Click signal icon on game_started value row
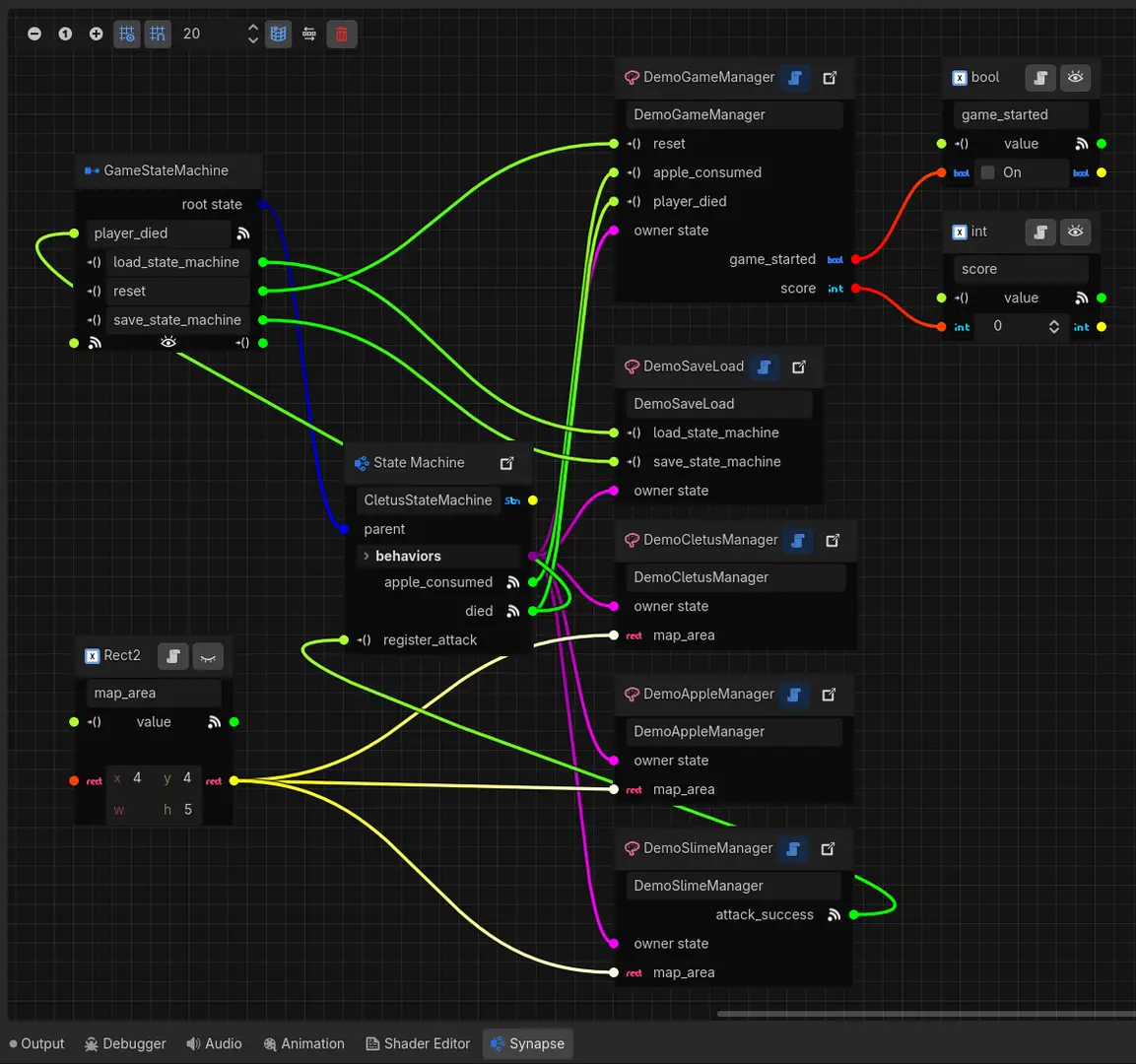The height and width of the screenshot is (1064, 1136). pyautogui.click(x=1082, y=144)
